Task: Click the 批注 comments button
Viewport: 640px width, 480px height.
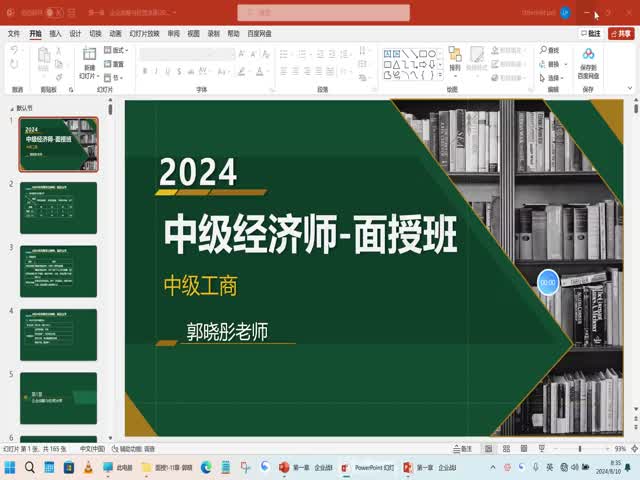Action: [x=591, y=33]
